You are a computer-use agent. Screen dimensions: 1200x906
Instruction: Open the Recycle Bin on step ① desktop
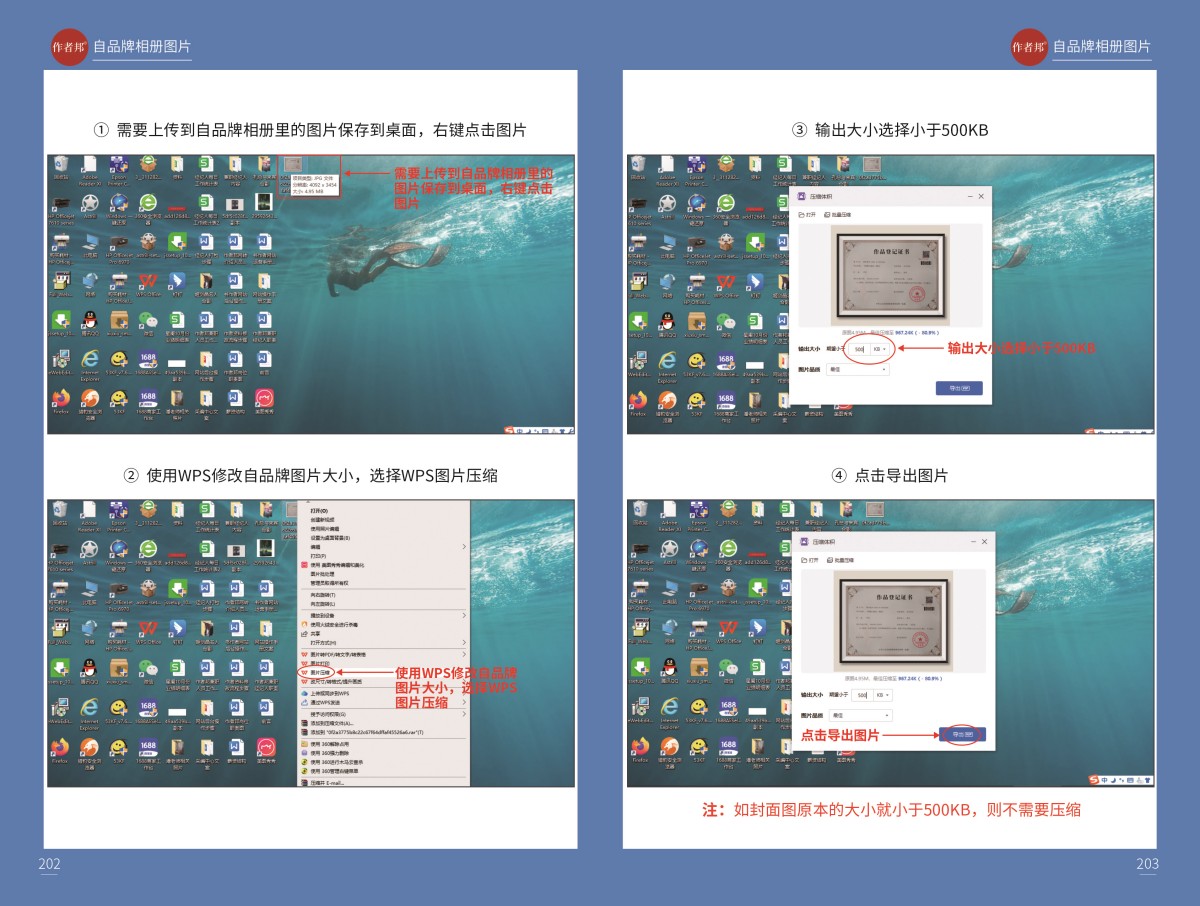pyautogui.click(x=61, y=164)
